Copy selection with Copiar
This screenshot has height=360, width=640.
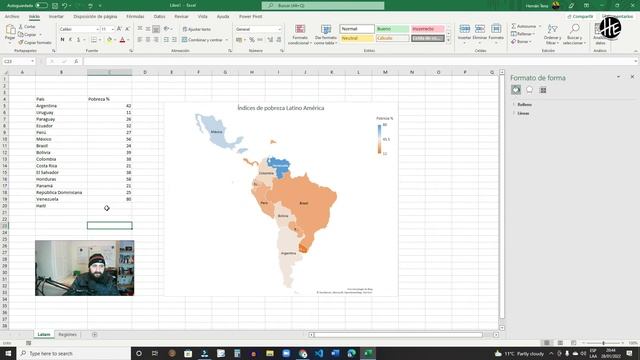27,35
